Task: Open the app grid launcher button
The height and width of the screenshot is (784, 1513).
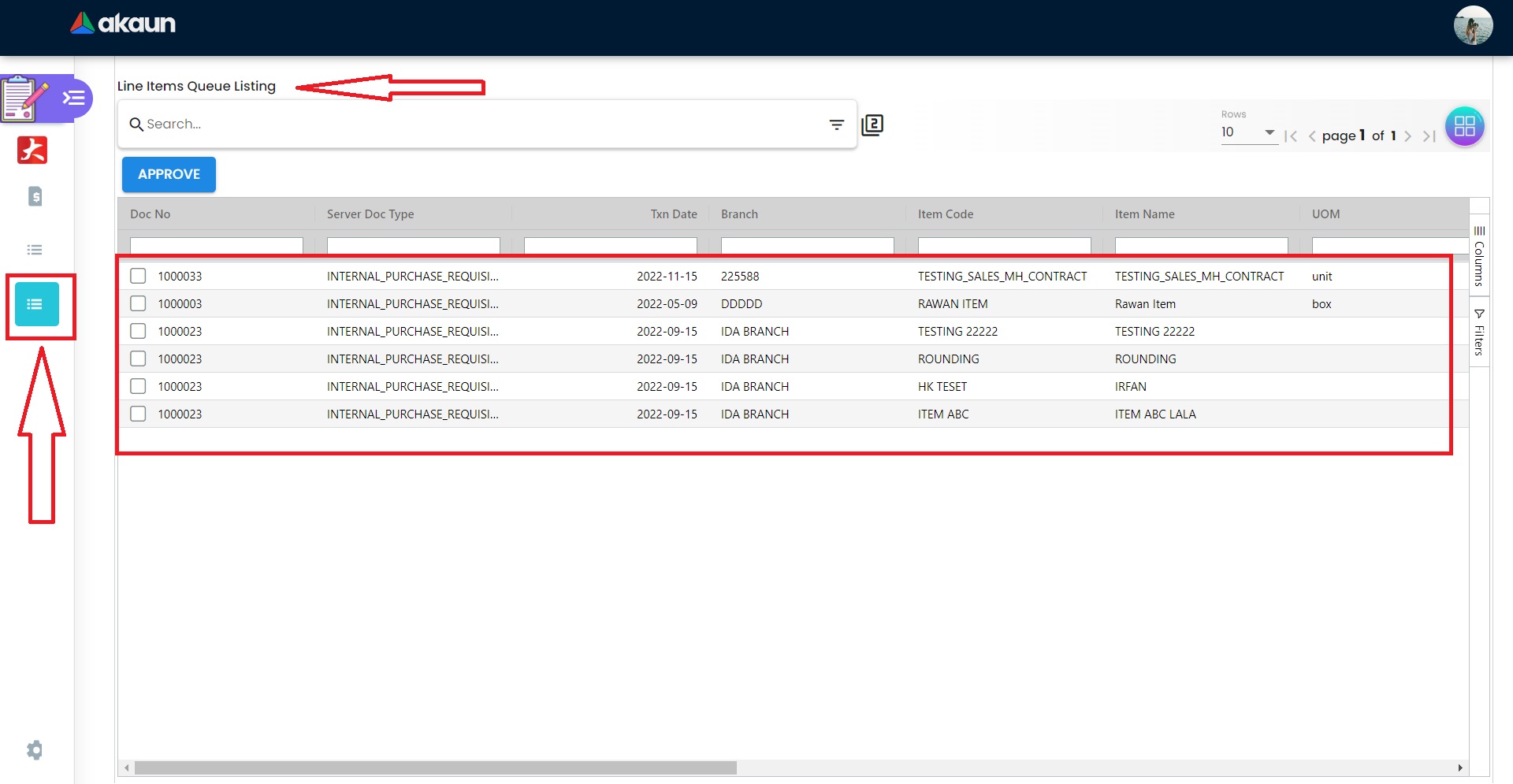Action: pyautogui.click(x=1464, y=126)
